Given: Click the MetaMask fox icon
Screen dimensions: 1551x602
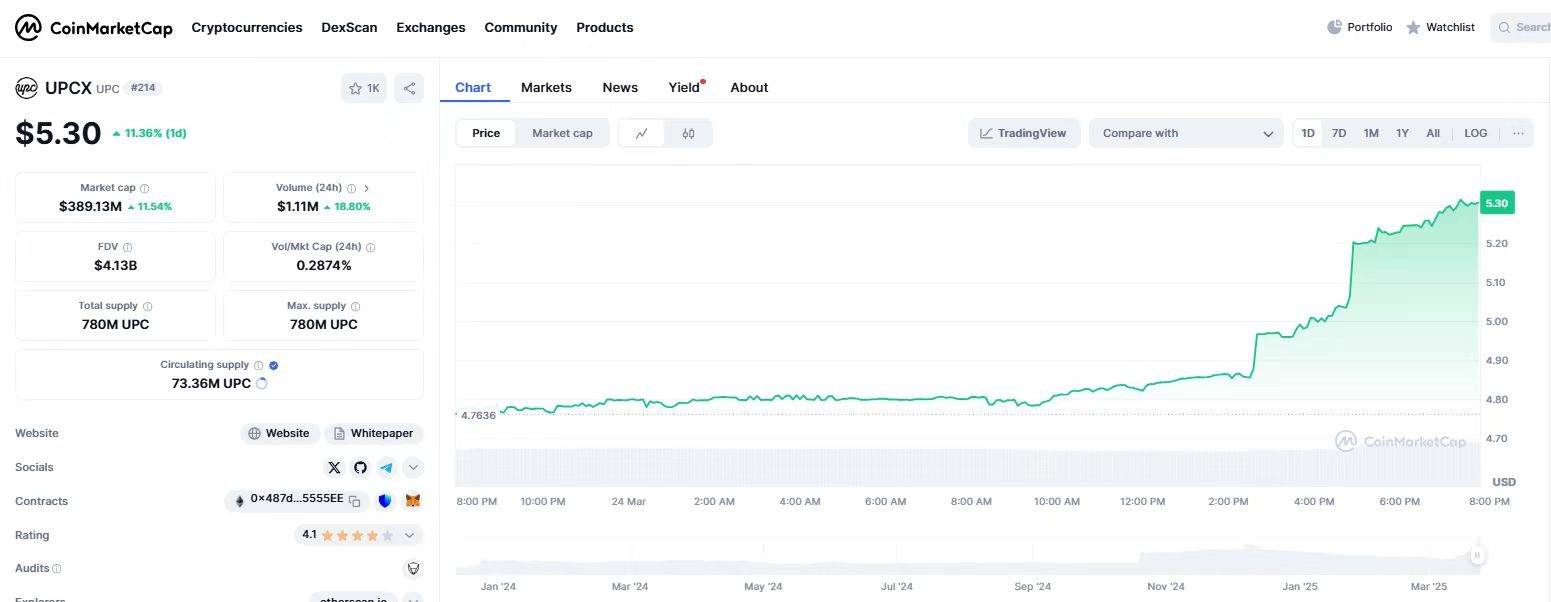Looking at the screenshot, I should pyautogui.click(x=412, y=501).
